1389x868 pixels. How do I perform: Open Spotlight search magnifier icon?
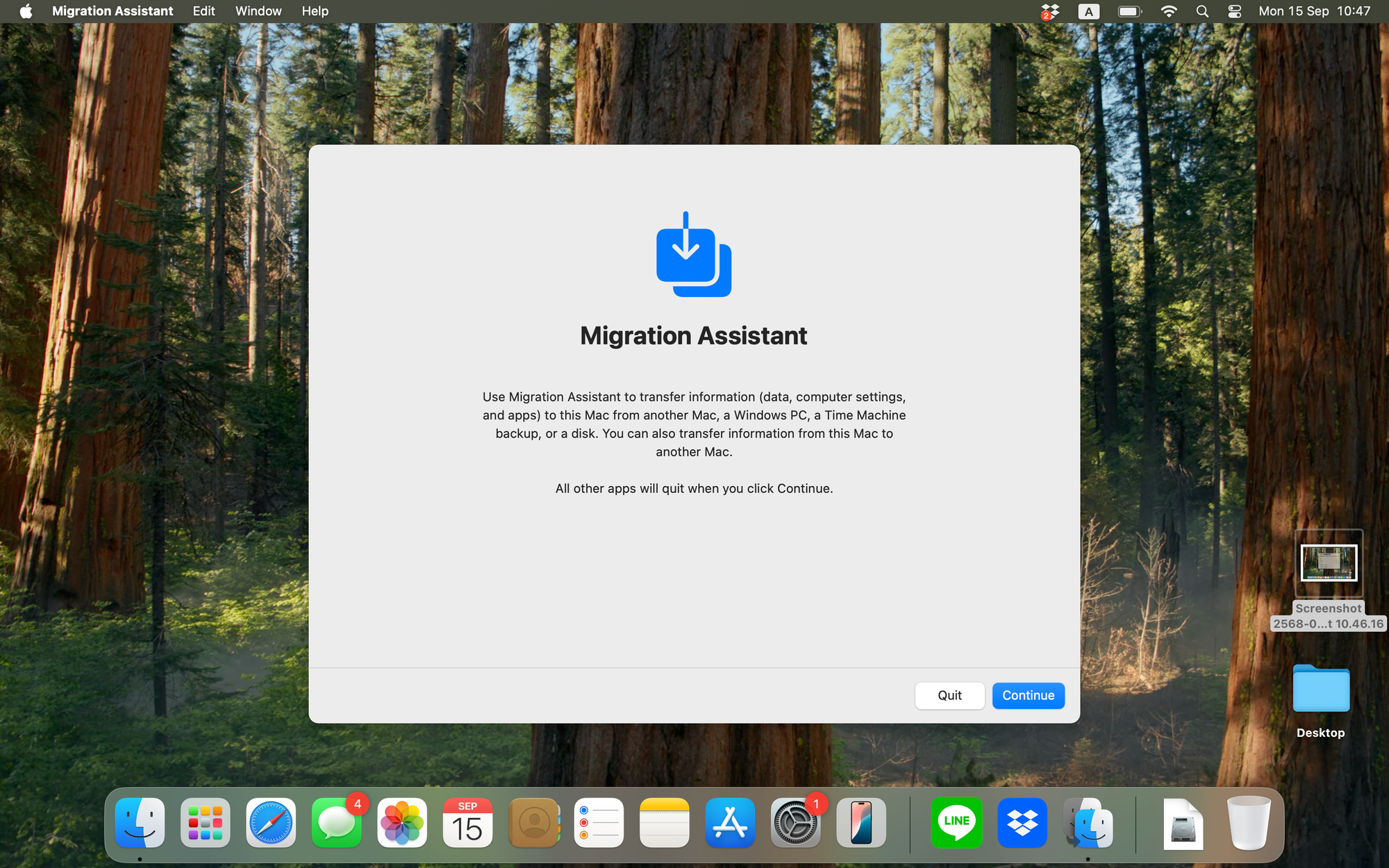[1202, 11]
